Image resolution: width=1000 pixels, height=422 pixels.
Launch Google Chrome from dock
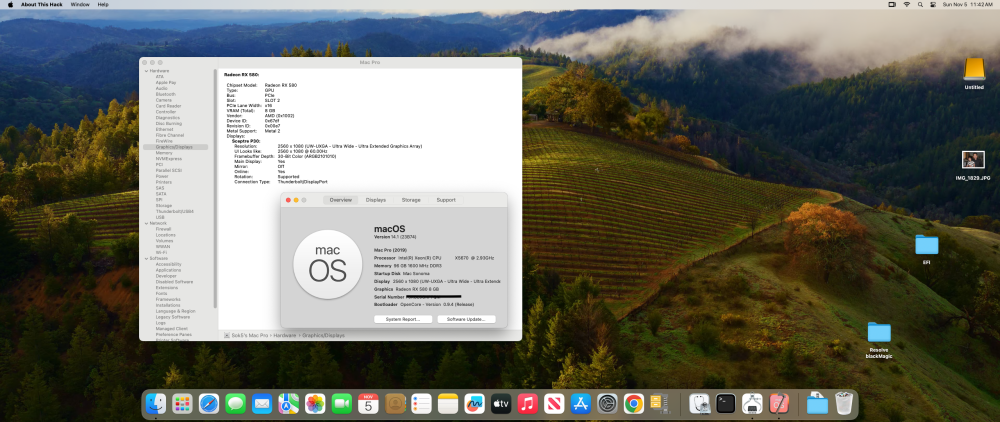[634, 404]
